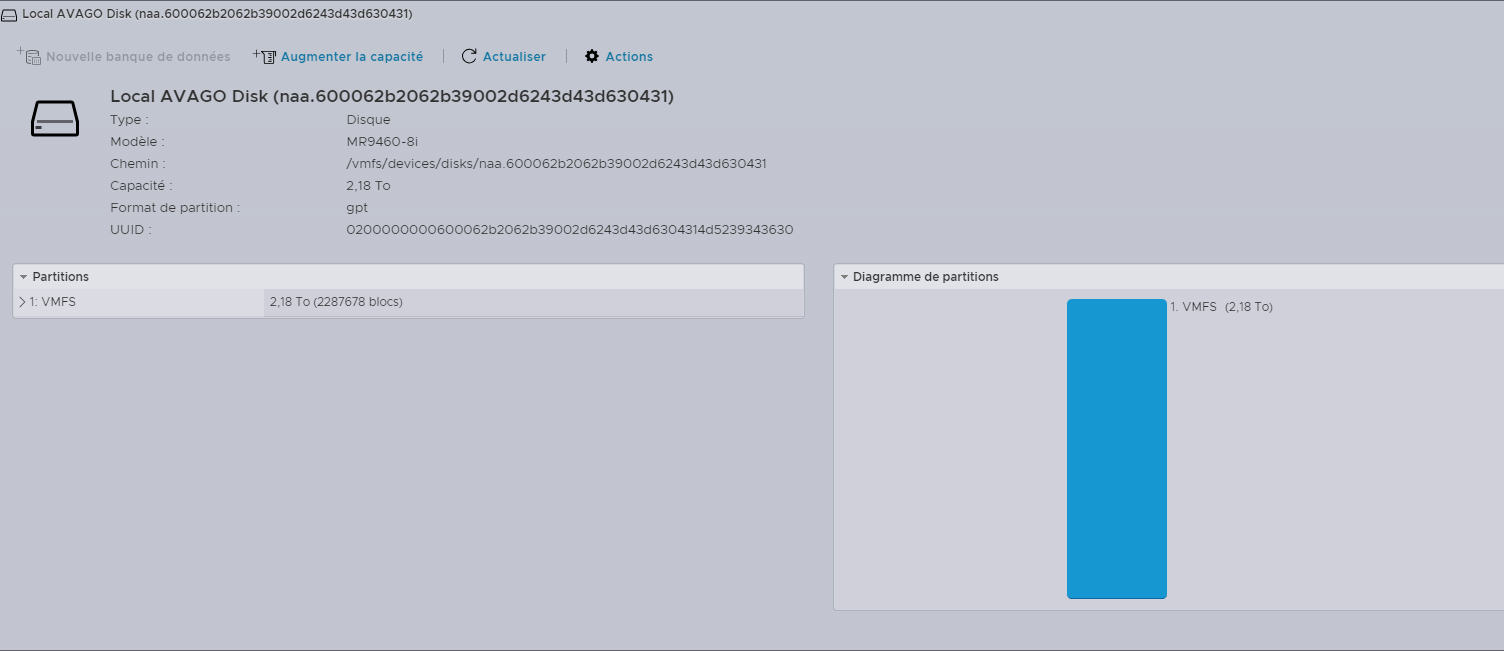The width and height of the screenshot is (1504, 651).
Task: Click the large disk drive icon
Action: [x=55, y=118]
